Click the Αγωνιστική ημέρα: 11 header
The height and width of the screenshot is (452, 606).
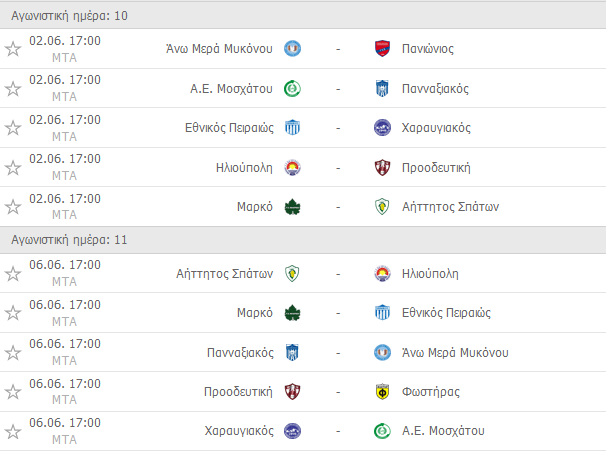[x=69, y=240]
